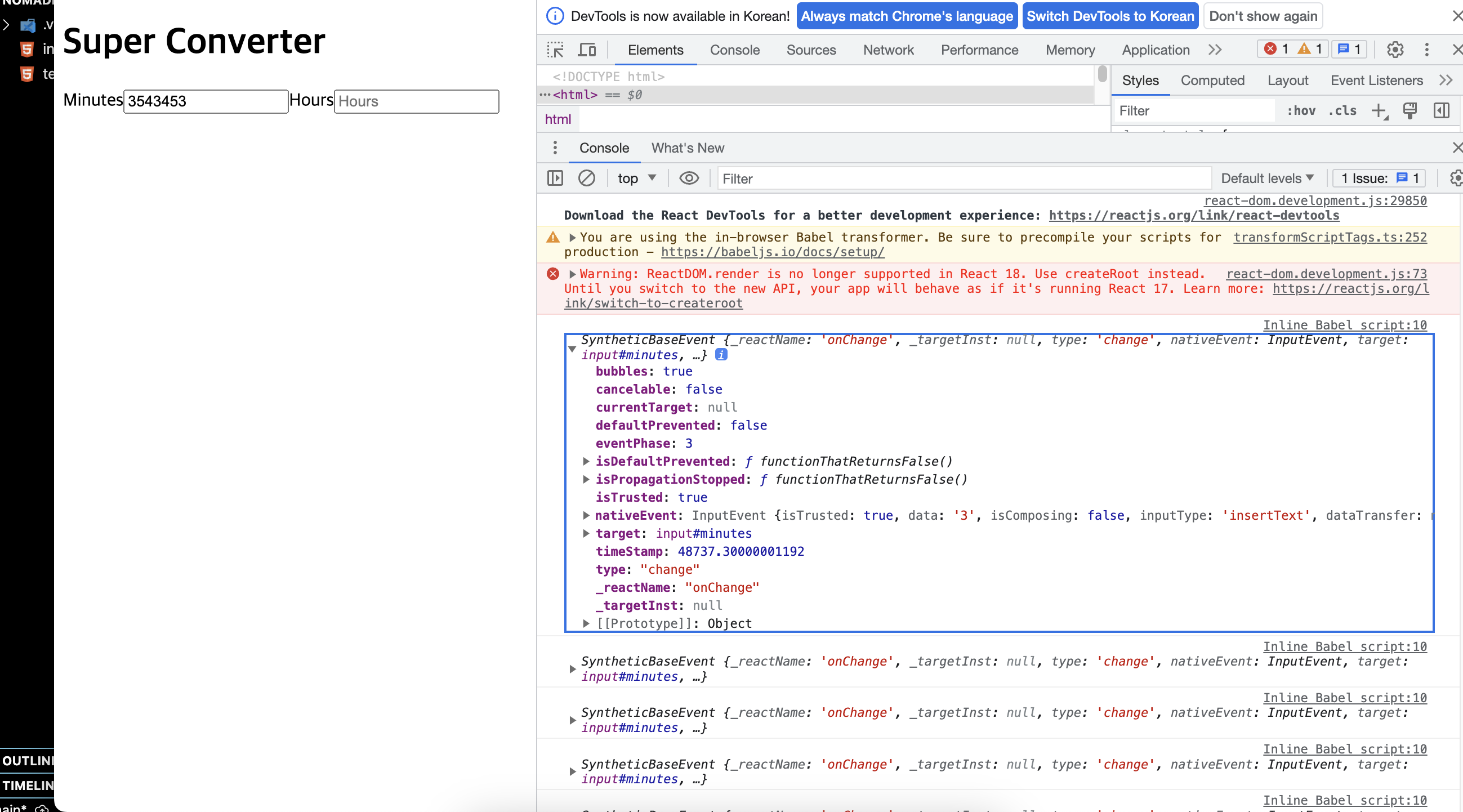Switch to the Network tab
This screenshot has width=1463, height=812.
click(888, 50)
